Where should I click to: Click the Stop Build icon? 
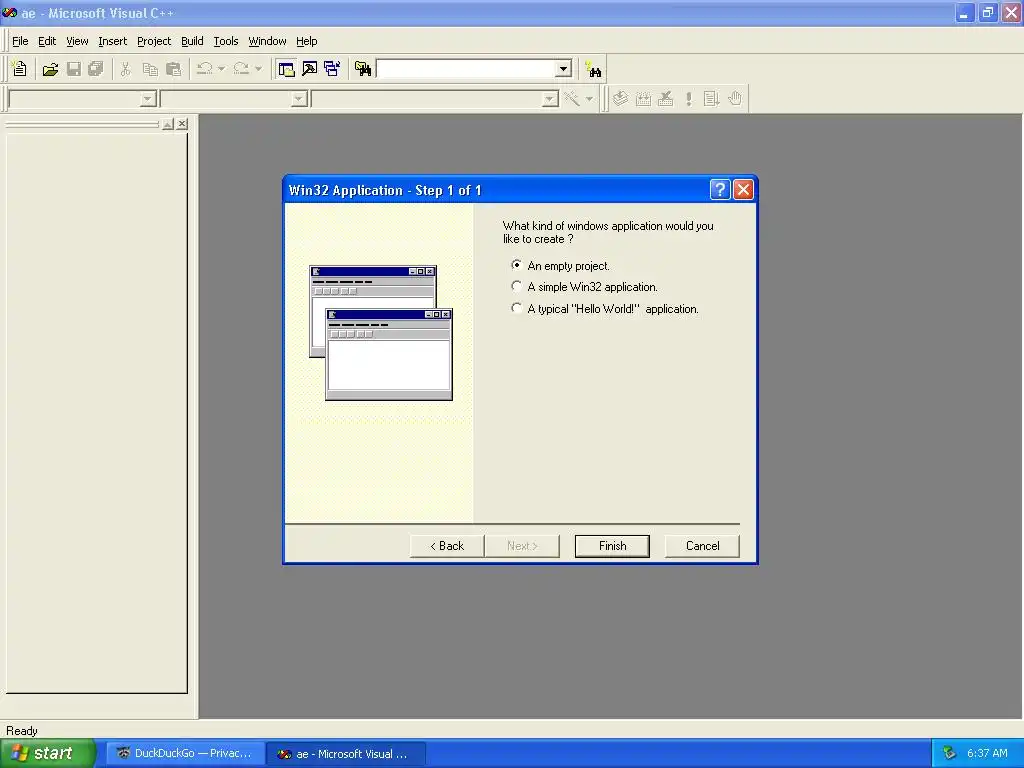665,99
